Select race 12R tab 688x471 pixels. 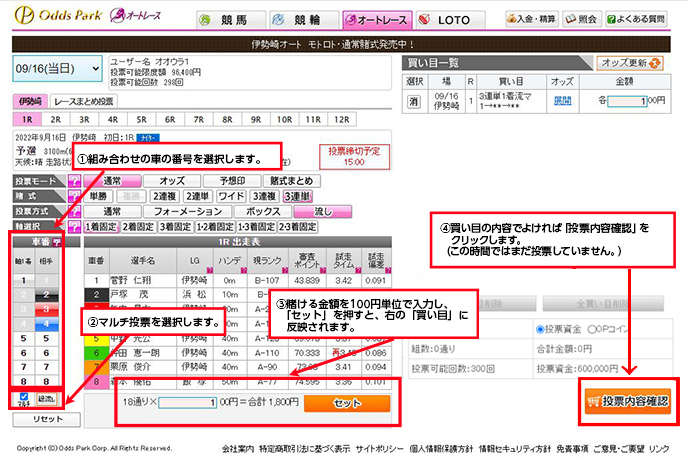342,119
